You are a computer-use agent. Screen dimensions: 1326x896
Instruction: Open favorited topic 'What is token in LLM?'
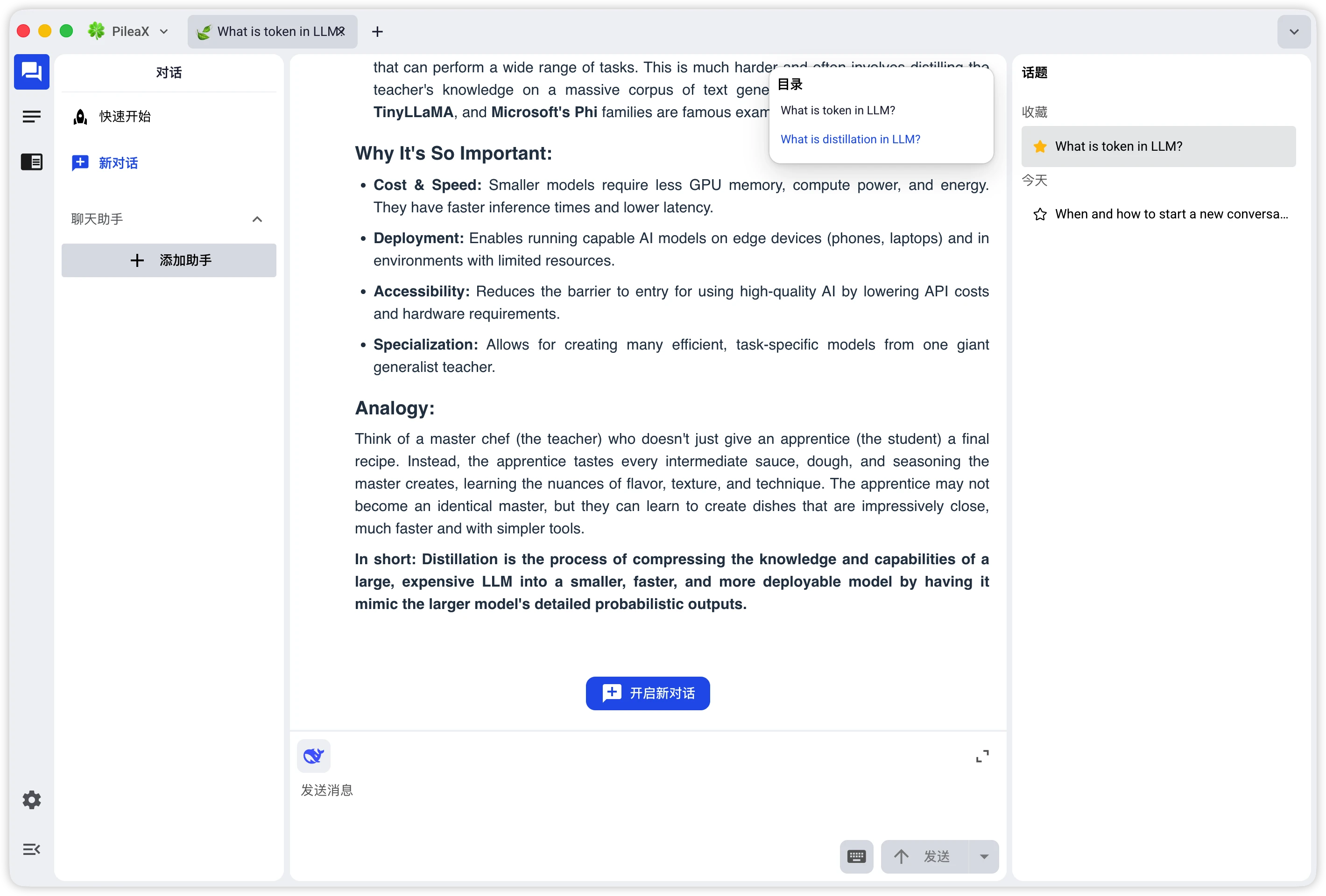pyautogui.click(x=1158, y=147)
